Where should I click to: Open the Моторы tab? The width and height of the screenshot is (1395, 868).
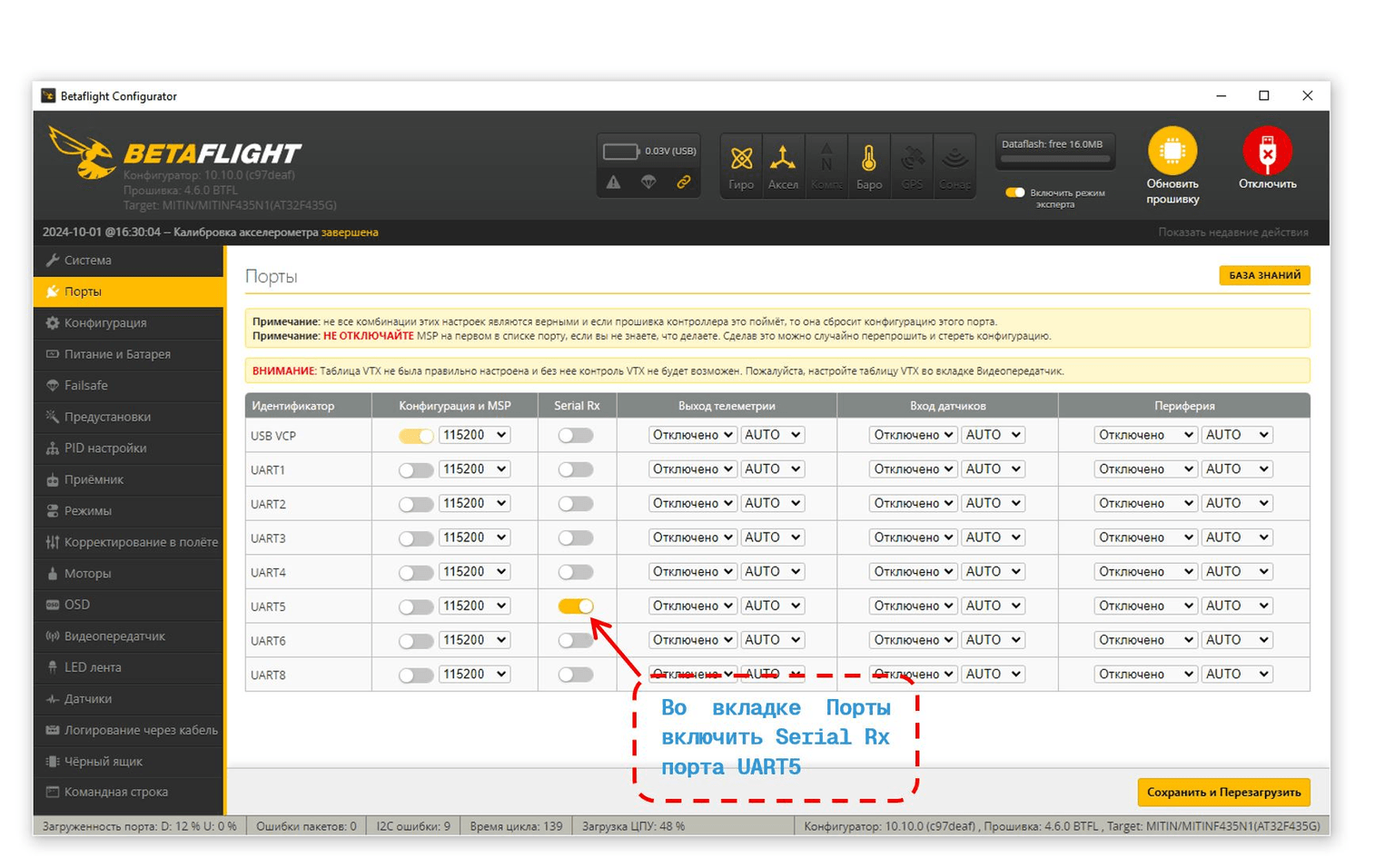128,574
